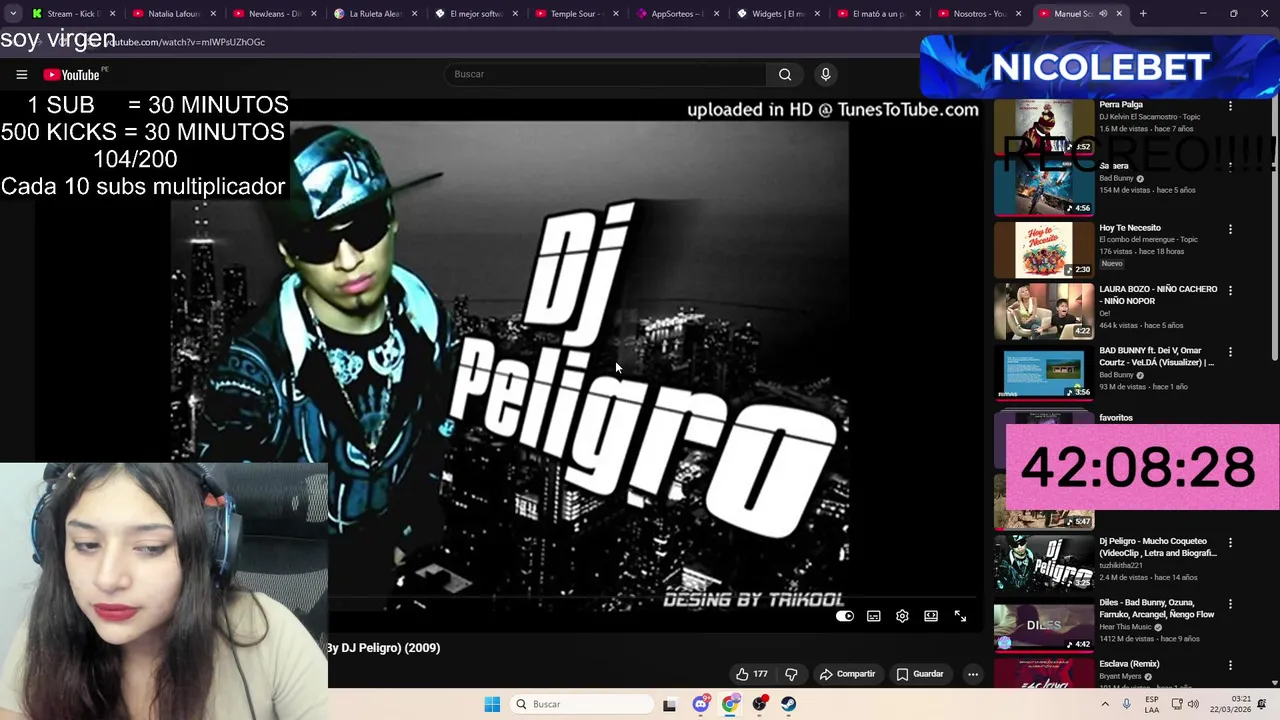Turn on subtitles in the player

pos(874,616)
